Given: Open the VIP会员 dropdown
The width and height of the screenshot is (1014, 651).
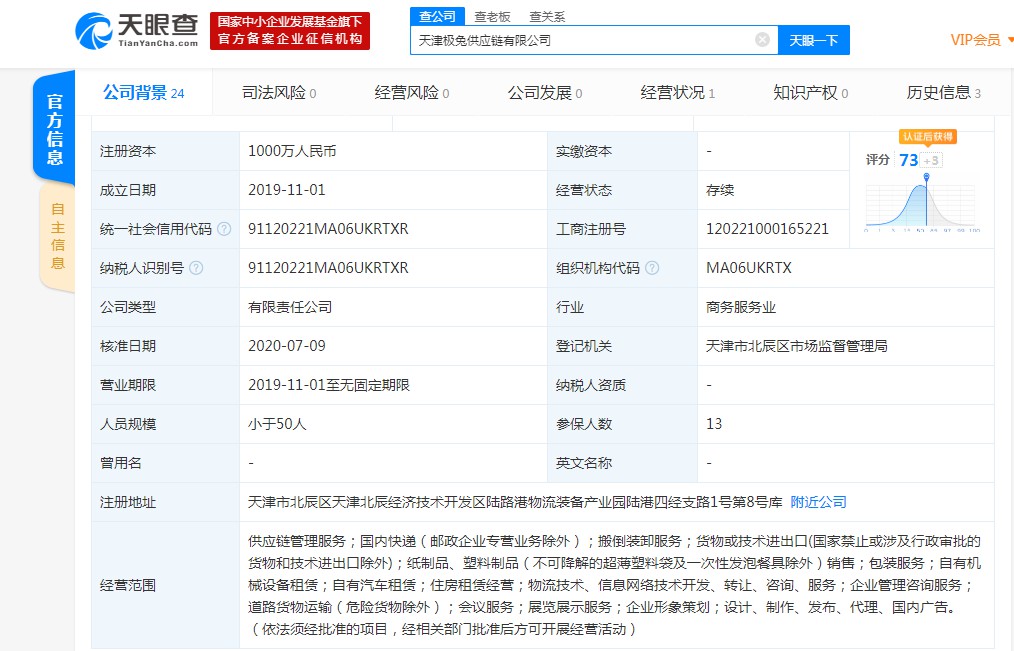Looking at the screenshot, I should point(981,40).
